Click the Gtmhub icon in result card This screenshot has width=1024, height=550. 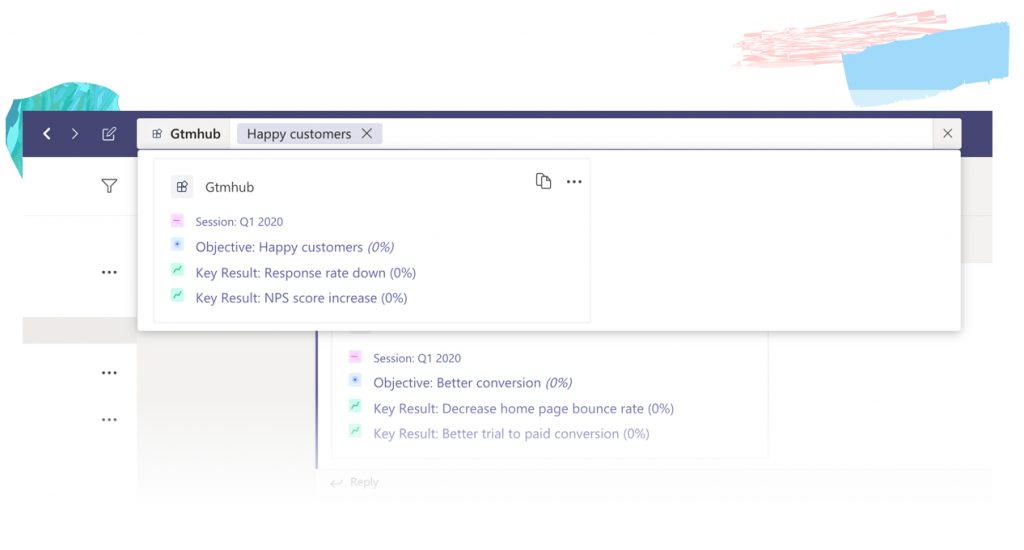coord(182,187)
